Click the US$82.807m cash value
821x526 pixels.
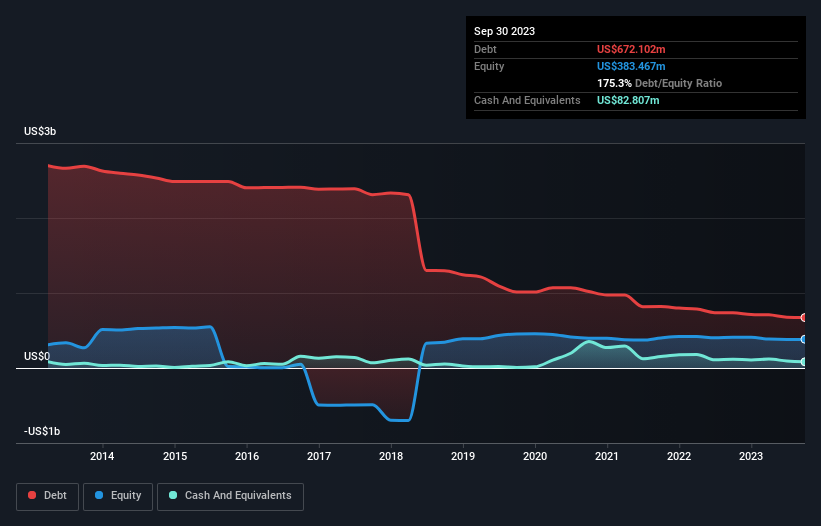point(628,100)
